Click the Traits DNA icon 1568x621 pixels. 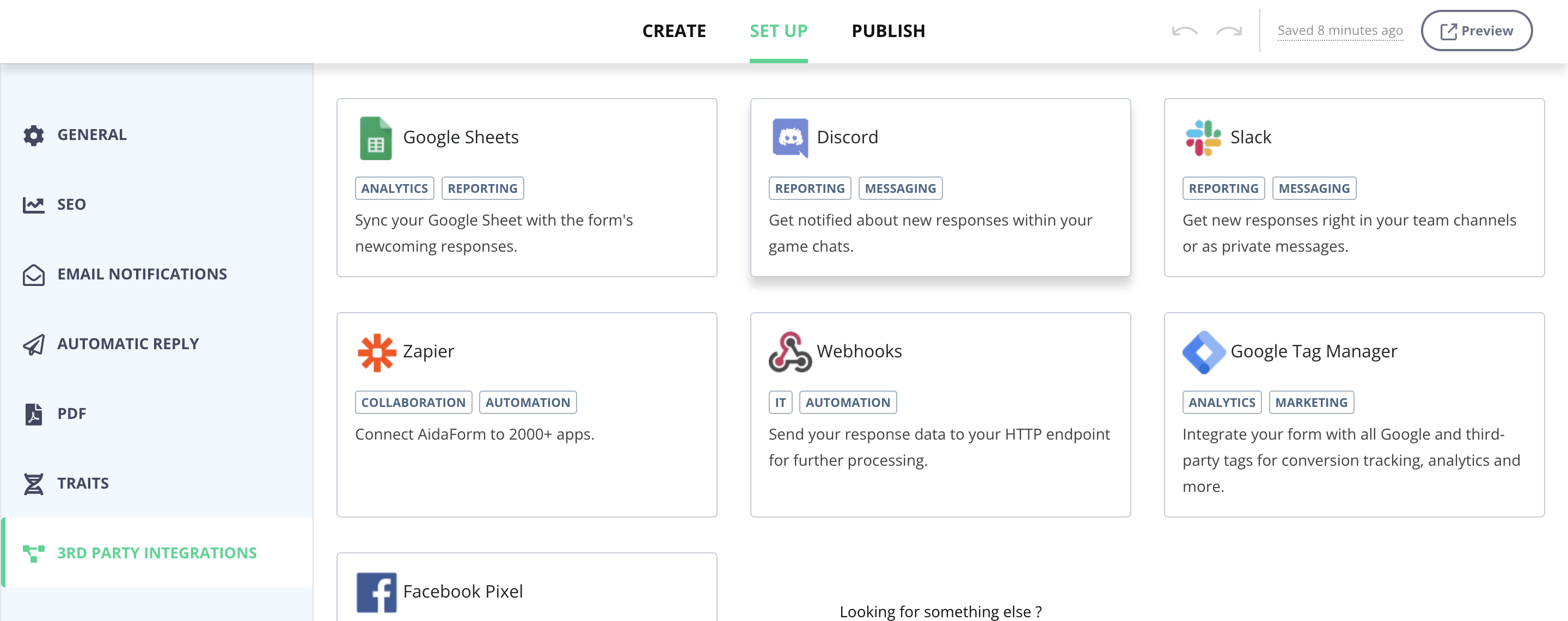pyautogui.click(x=33, y=484)
